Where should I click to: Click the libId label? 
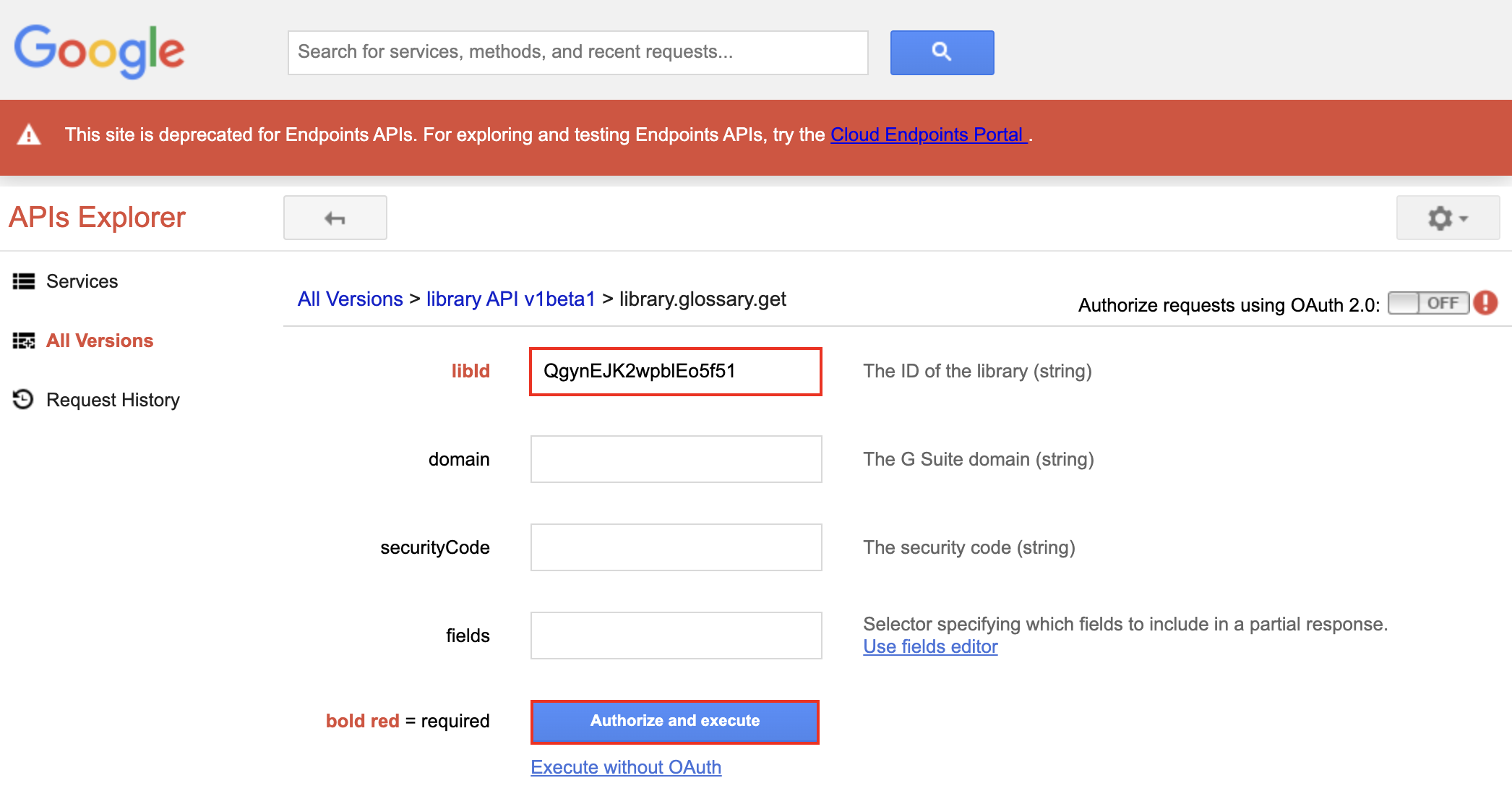click(x=471, y=371)
